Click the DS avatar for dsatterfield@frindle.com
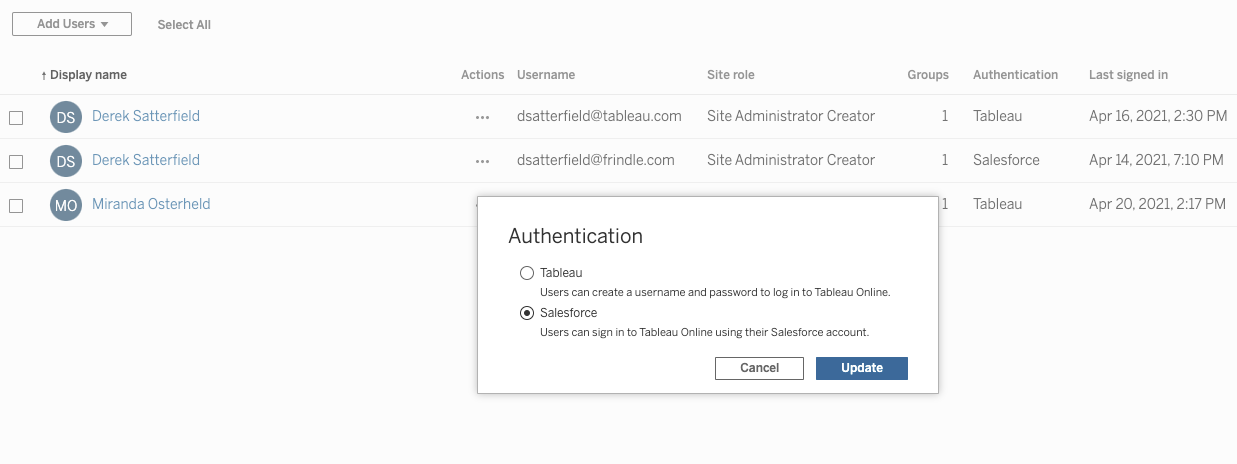The width and height of the screenshot is (1237, 464). [65, 161]
